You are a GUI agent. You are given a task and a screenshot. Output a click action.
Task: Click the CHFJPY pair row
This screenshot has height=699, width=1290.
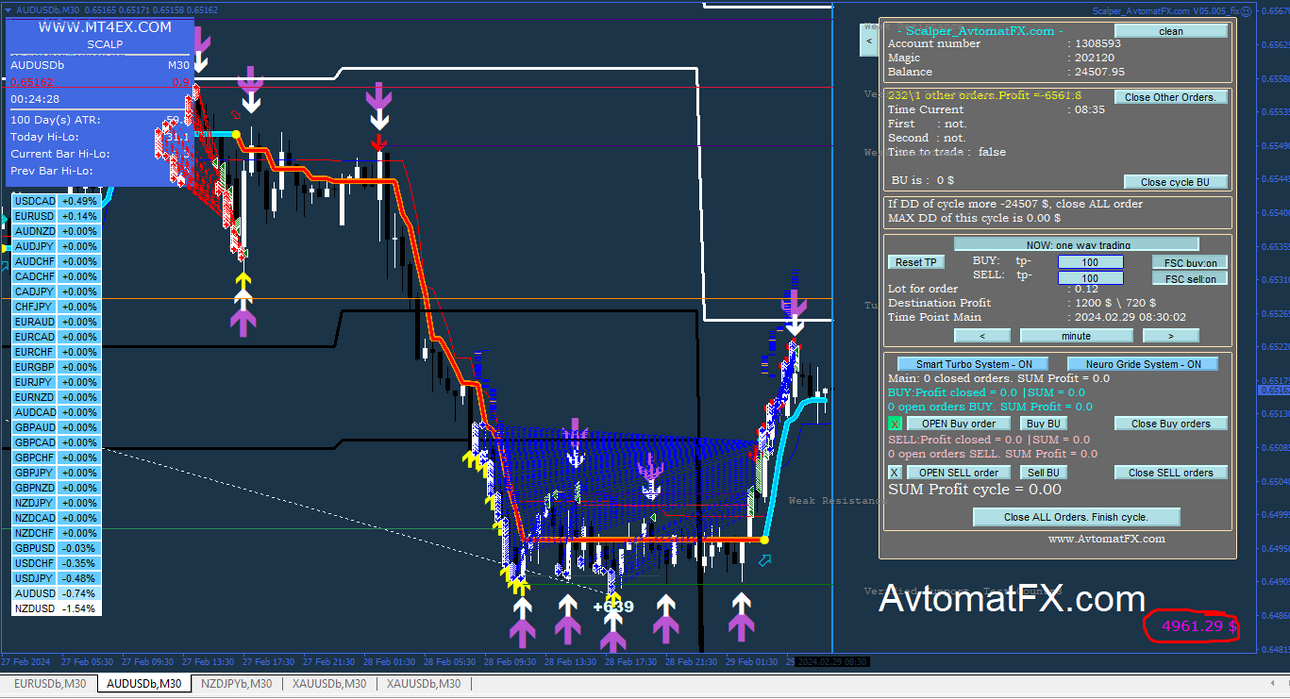click(56, 307)
